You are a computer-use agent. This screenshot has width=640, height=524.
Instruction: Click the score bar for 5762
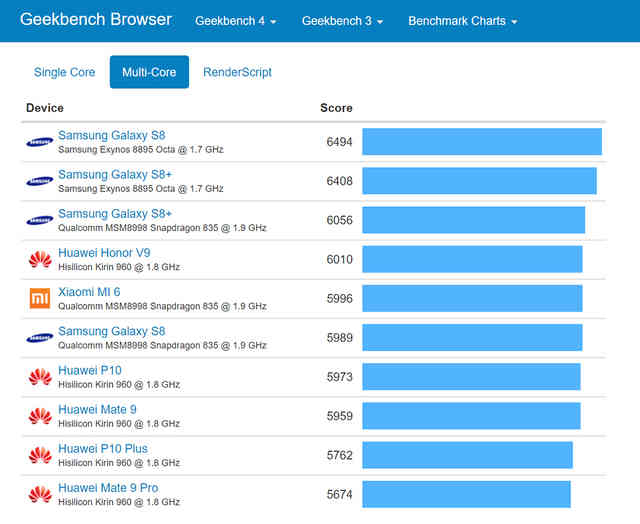(x=467, y=455)
